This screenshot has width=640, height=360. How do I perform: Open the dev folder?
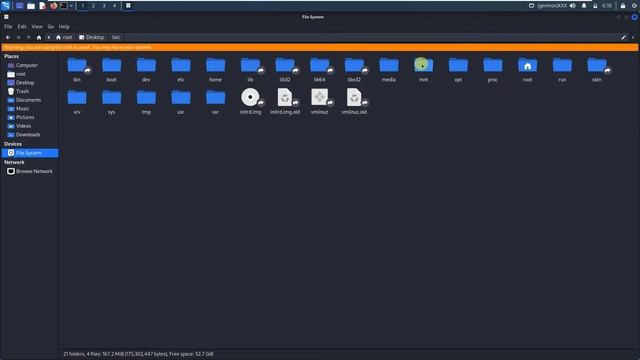(146, 65)
